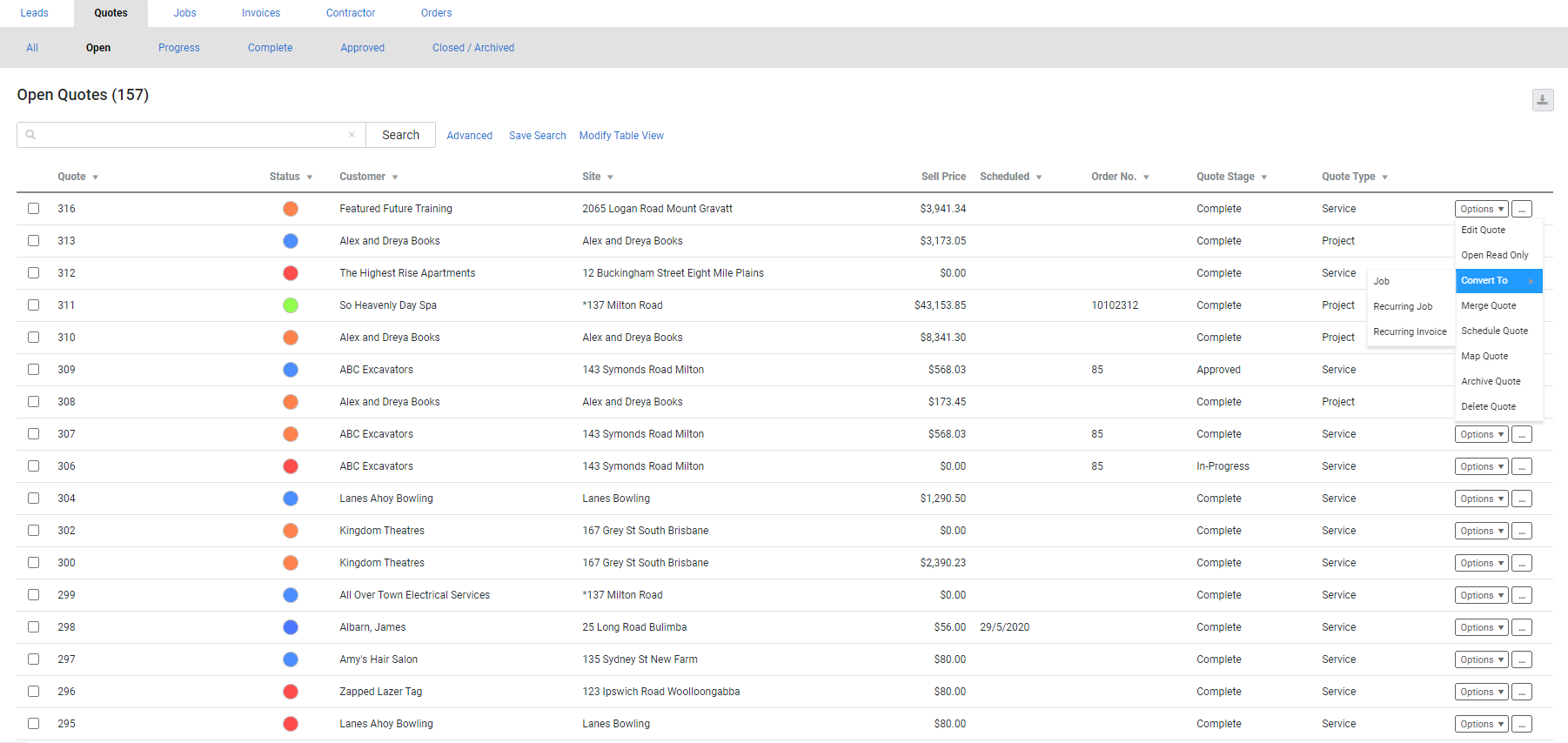Check the box for quote 295
Screen dimensions: 1568x743
pyautogui.click(x=33, y=724)
